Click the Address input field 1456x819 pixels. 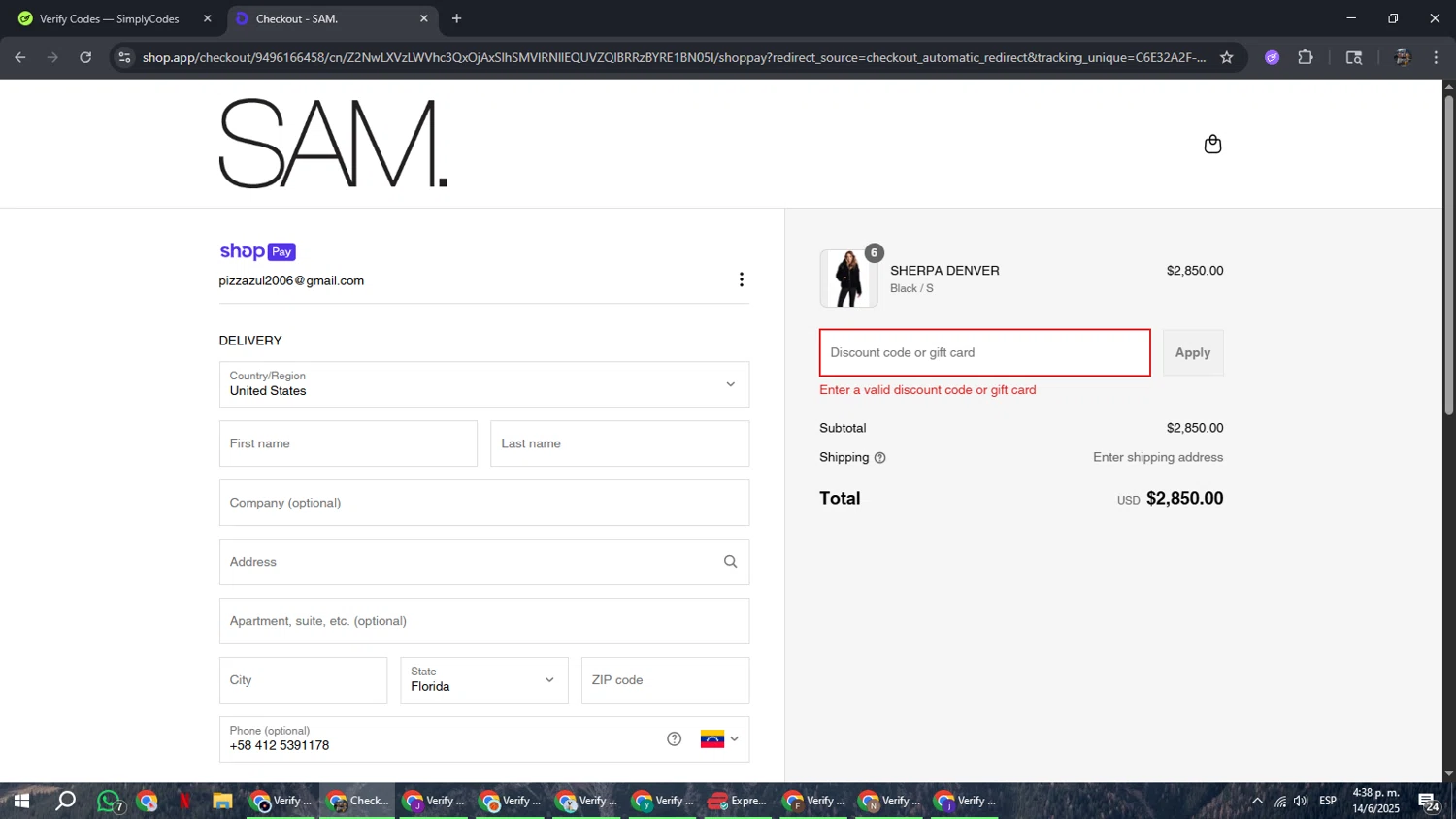click(x=484, y=562)
